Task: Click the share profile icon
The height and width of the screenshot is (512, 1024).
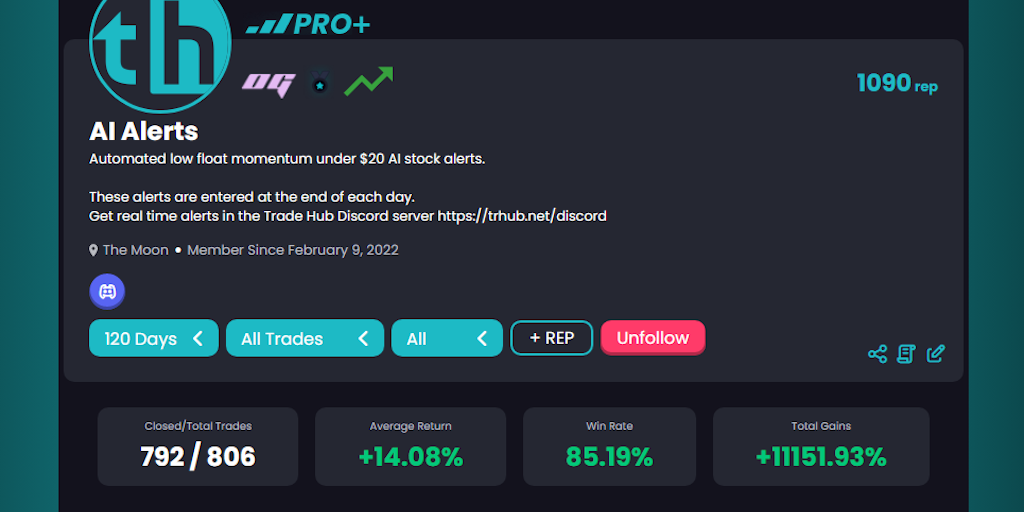Action: click(877, 353)
